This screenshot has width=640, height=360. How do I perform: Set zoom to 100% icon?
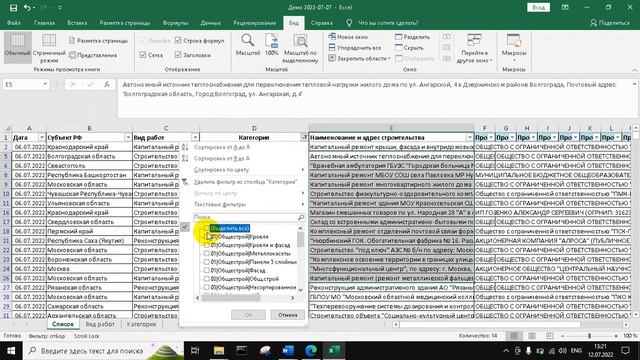(x=272, y=45)
